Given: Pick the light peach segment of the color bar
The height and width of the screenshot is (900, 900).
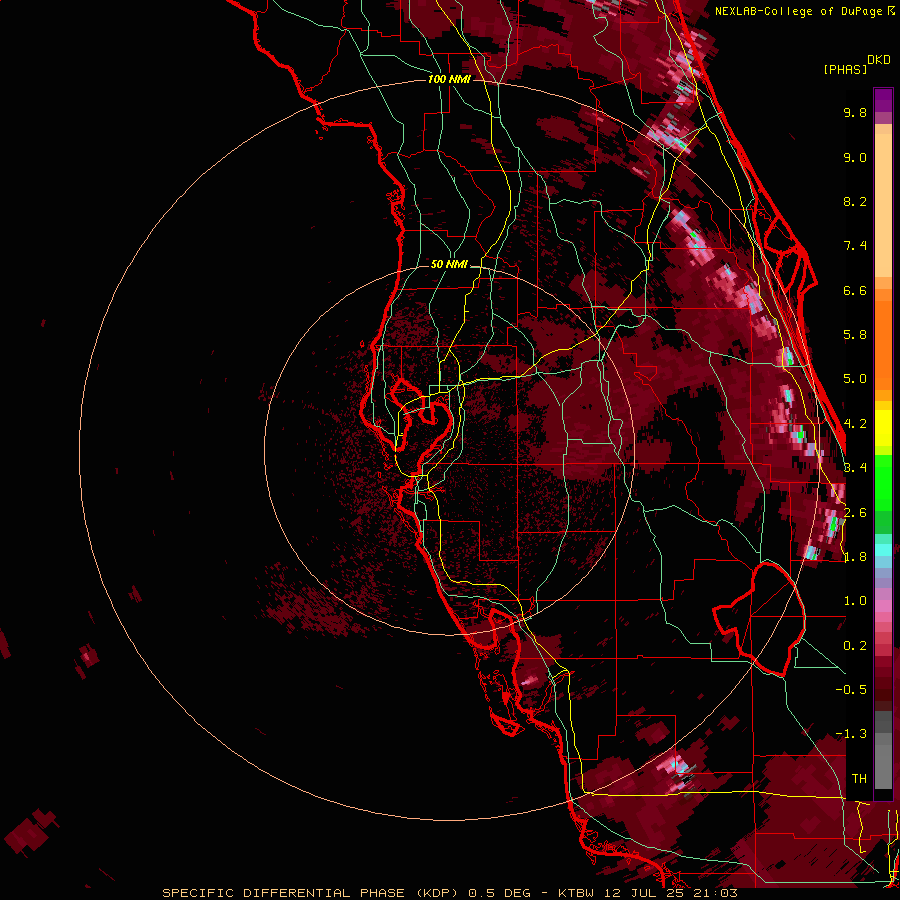Looking at the screenshot, I should click(883, 205).
